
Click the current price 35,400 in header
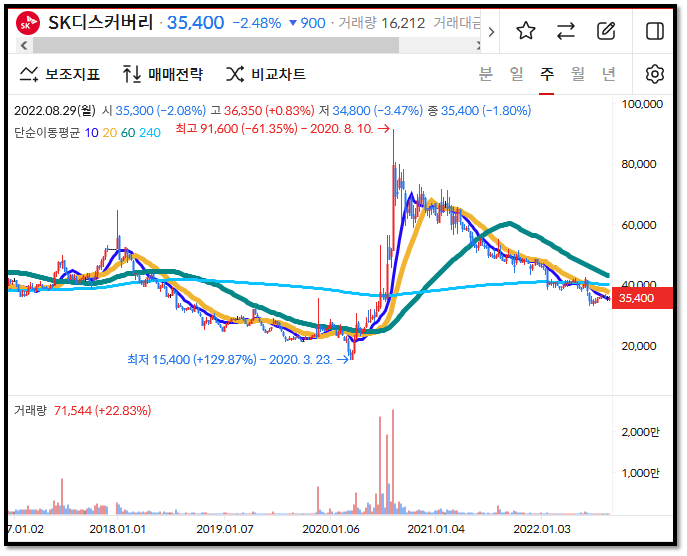(195, 23)
